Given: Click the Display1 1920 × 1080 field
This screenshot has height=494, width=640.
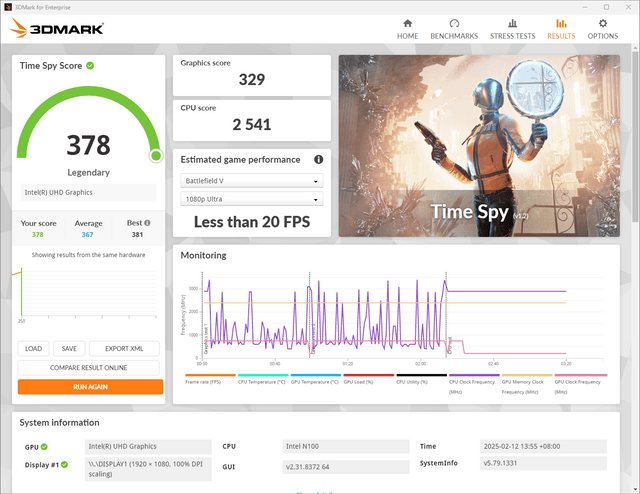Looking at the screenshot, I should click(x=148, y=469).
